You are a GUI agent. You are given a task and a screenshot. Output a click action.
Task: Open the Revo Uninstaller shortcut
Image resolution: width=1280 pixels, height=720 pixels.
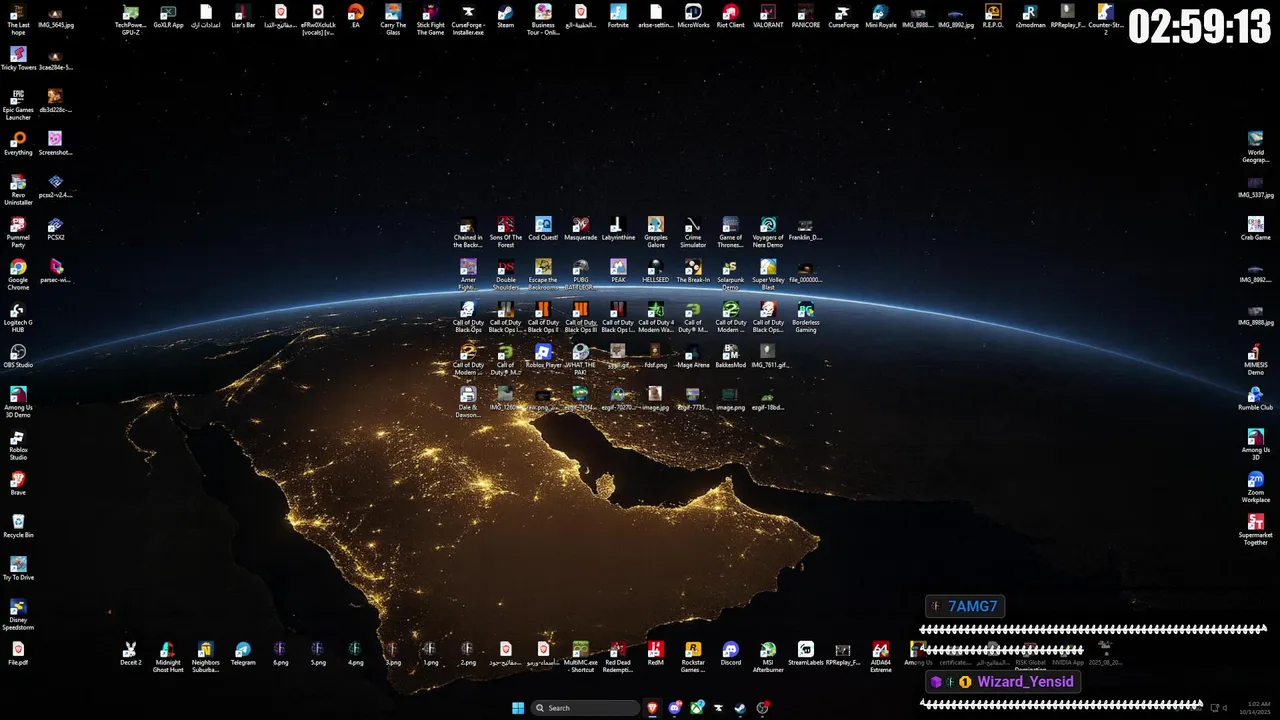click(x=18, y=190)
